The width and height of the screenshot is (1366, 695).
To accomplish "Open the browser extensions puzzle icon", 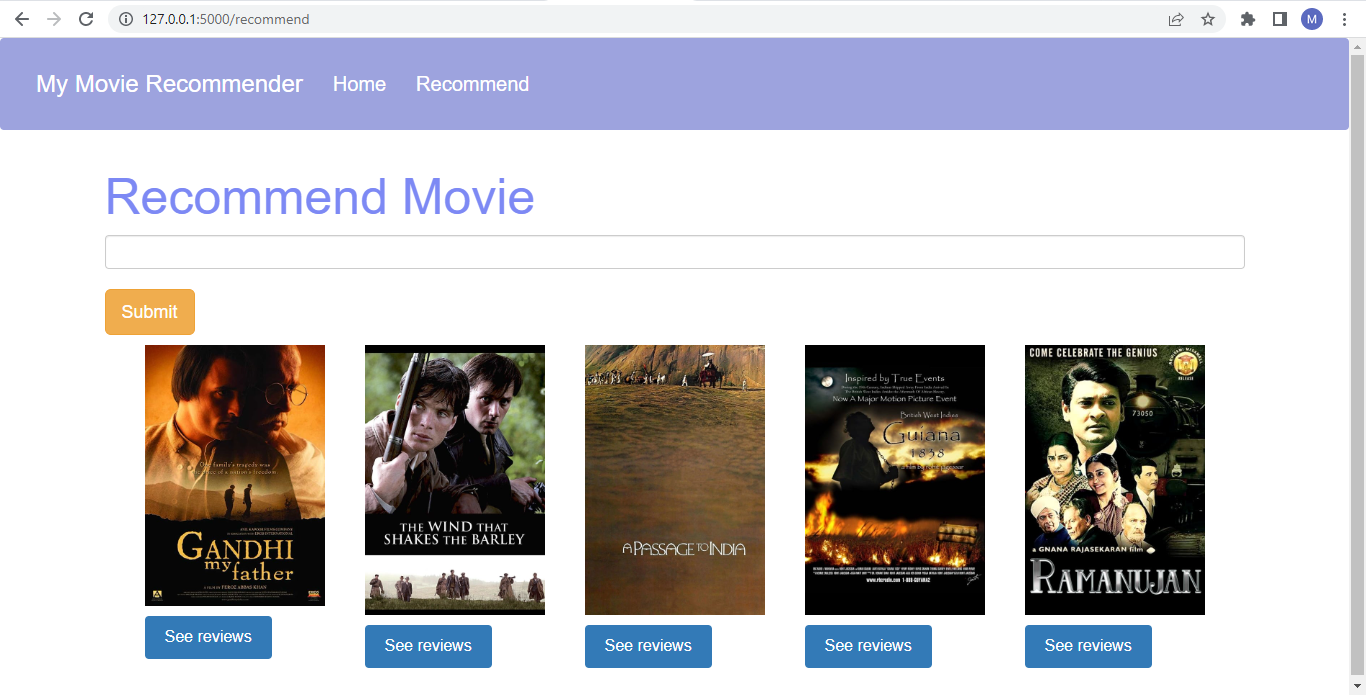I will [1247, 18].
